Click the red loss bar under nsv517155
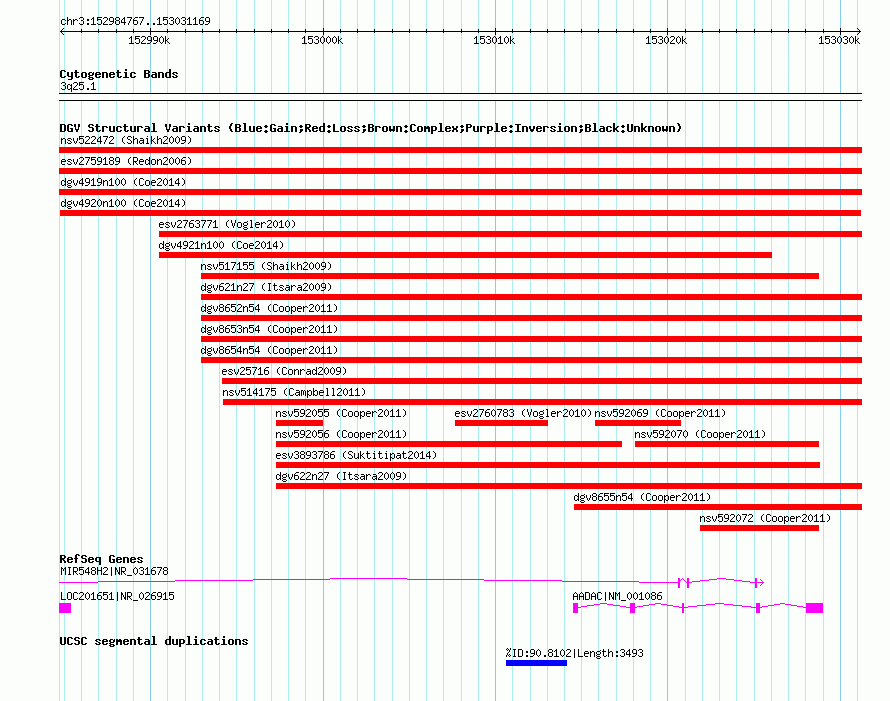 pyautogui.click(x=510, y=276)
